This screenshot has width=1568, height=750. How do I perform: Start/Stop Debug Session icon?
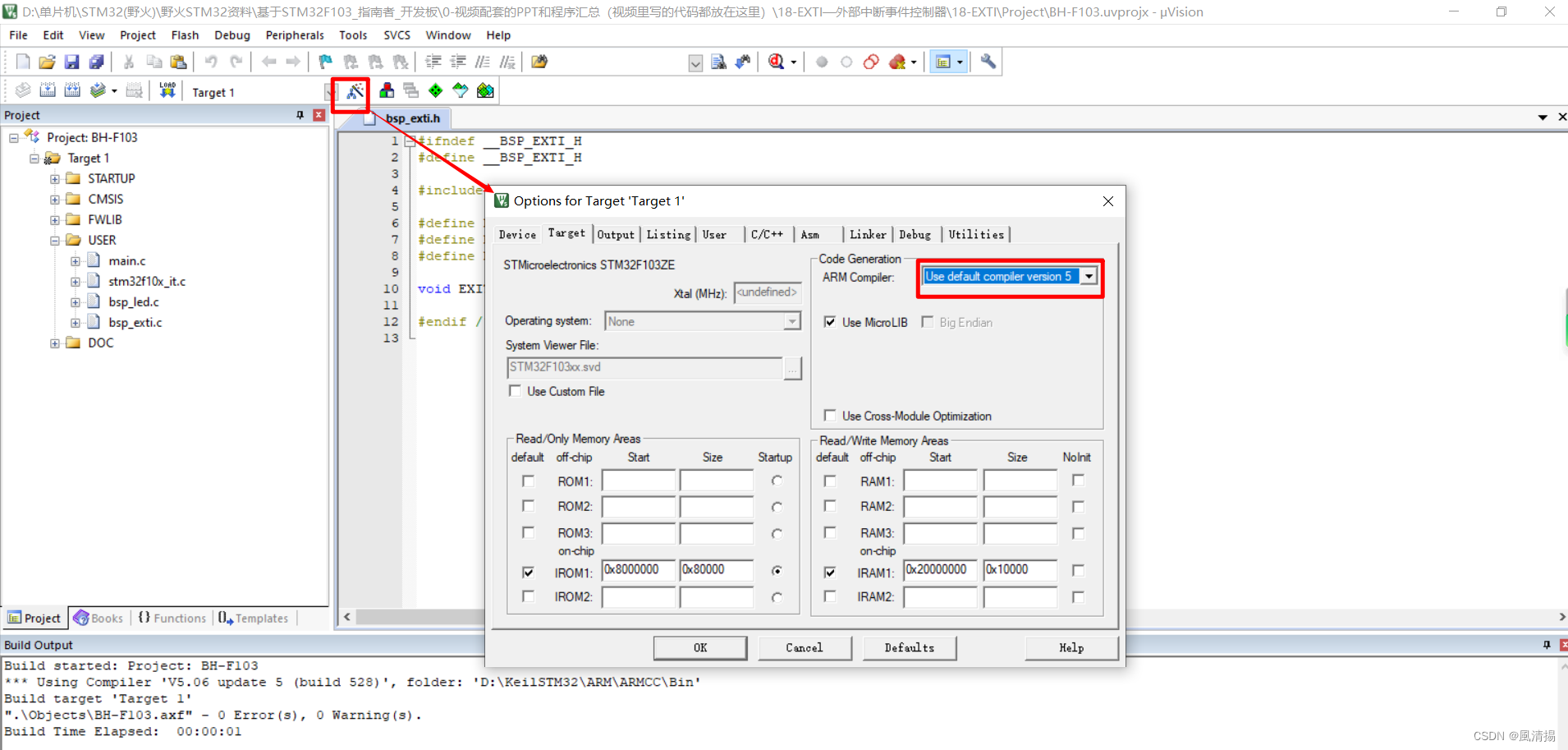(777, 62)
